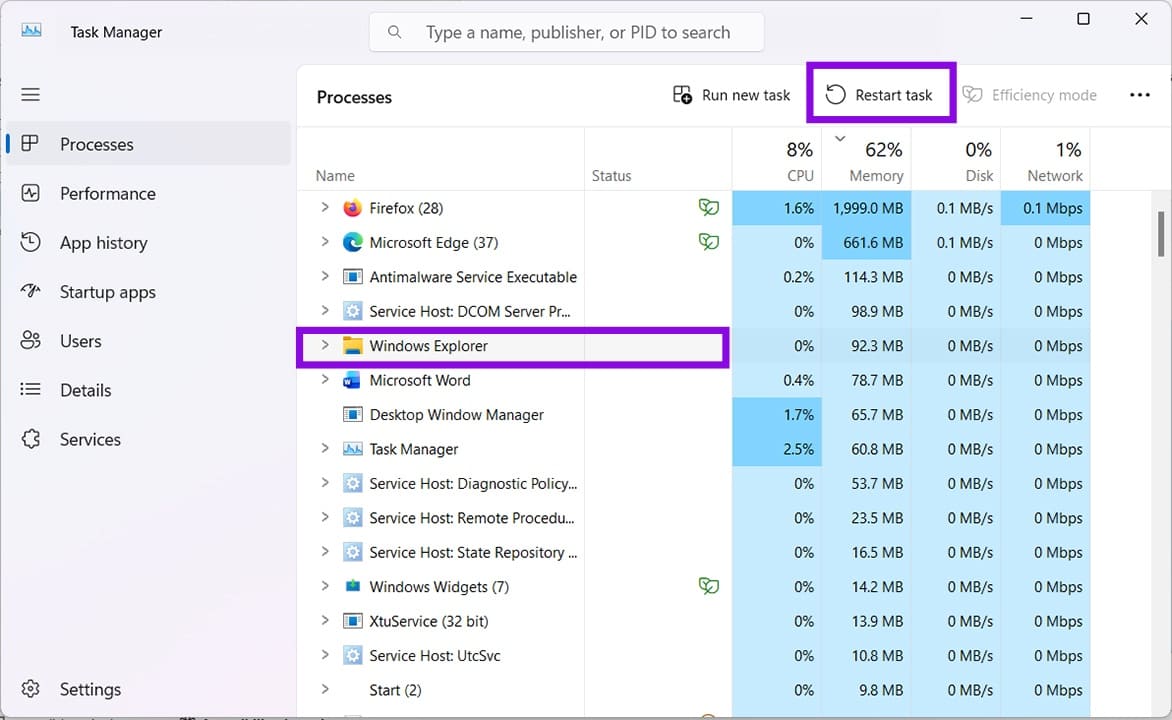Click the Windows Explorer folder icon

(352, 345)
